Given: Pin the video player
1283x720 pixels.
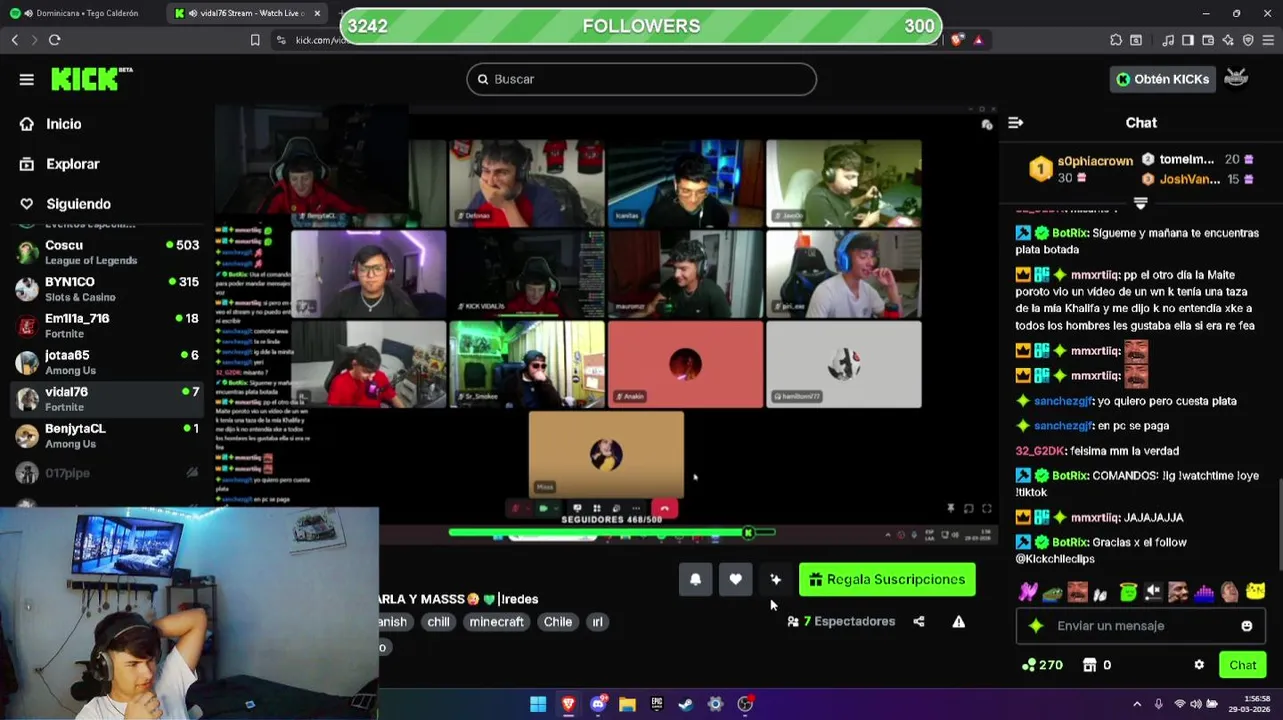Looking at the screenshot, I should click(x=950, y=508).
